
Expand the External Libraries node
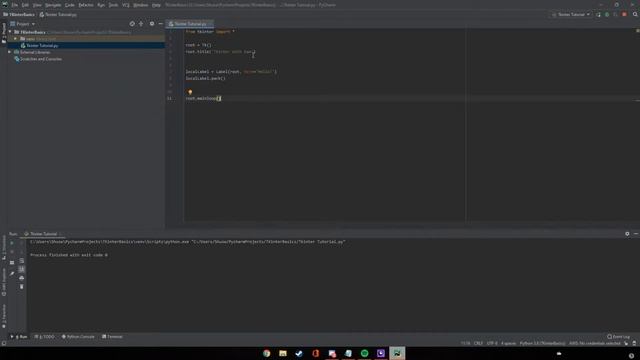point(9,52)
